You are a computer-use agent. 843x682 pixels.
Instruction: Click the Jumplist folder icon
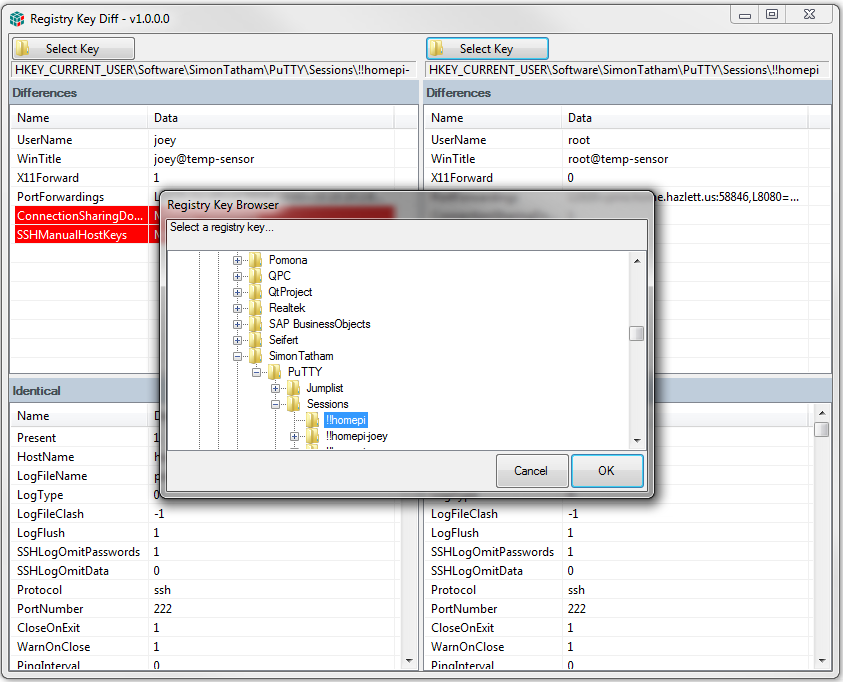(x=294, y=388)
